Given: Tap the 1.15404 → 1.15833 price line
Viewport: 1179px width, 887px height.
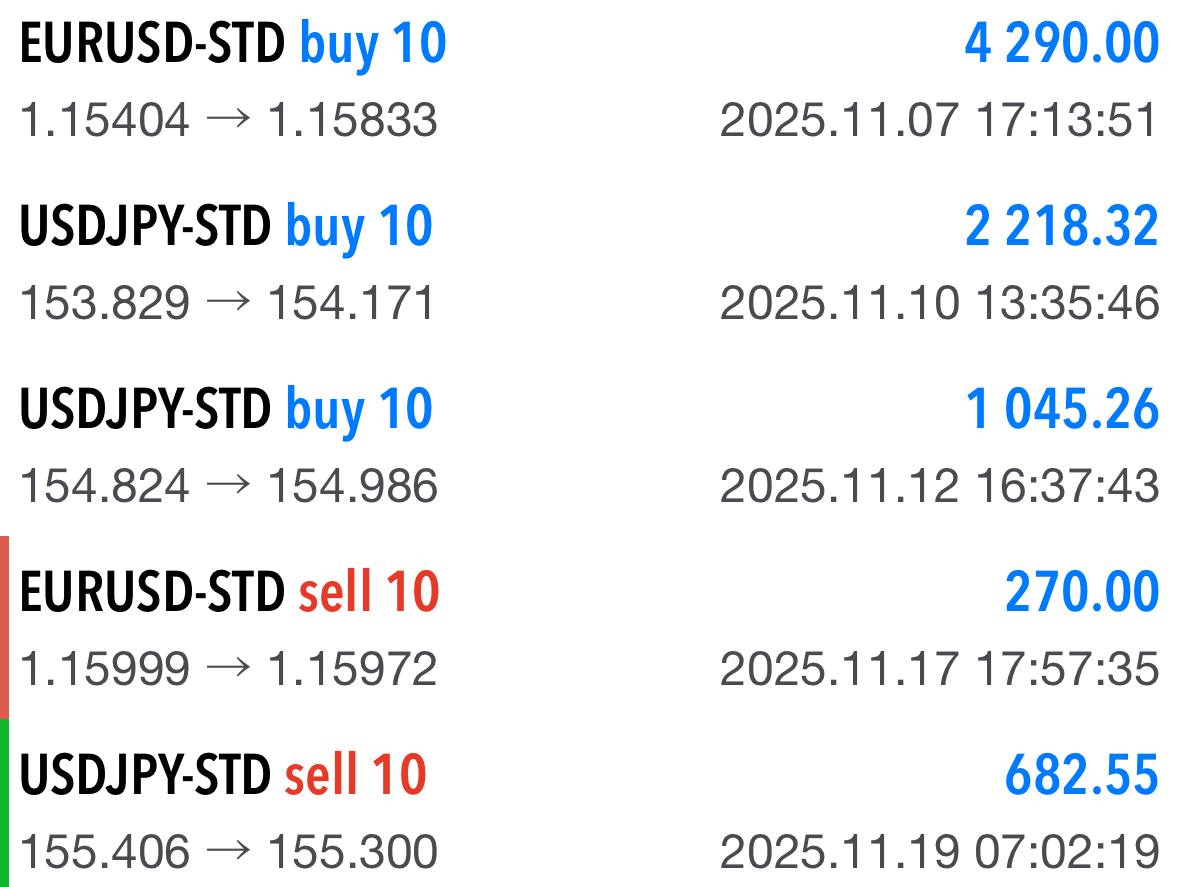Looking at the screenshot, I should (x=229, y=120).
